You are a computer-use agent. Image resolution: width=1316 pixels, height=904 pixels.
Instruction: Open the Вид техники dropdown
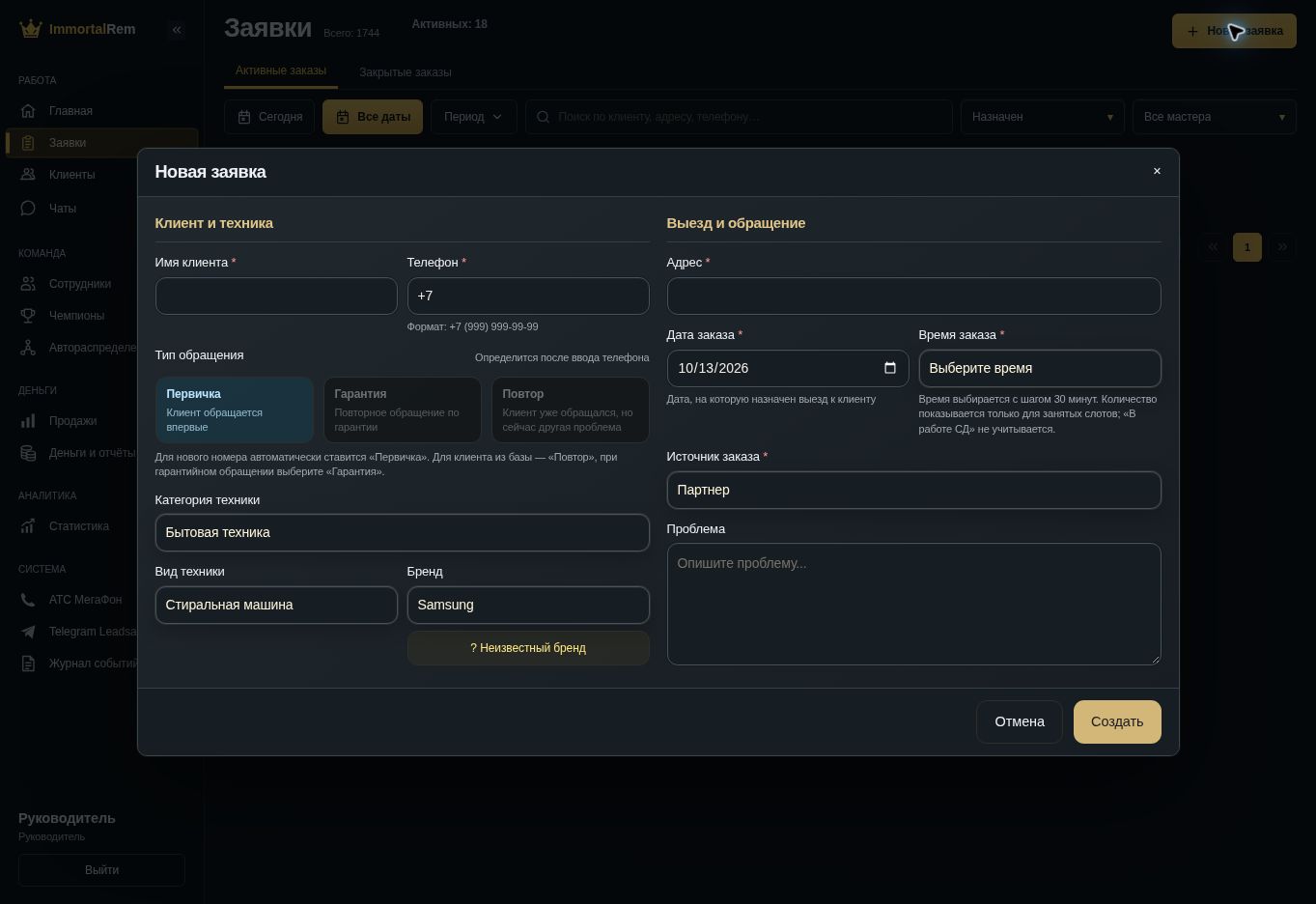click(x=276, y=606)
